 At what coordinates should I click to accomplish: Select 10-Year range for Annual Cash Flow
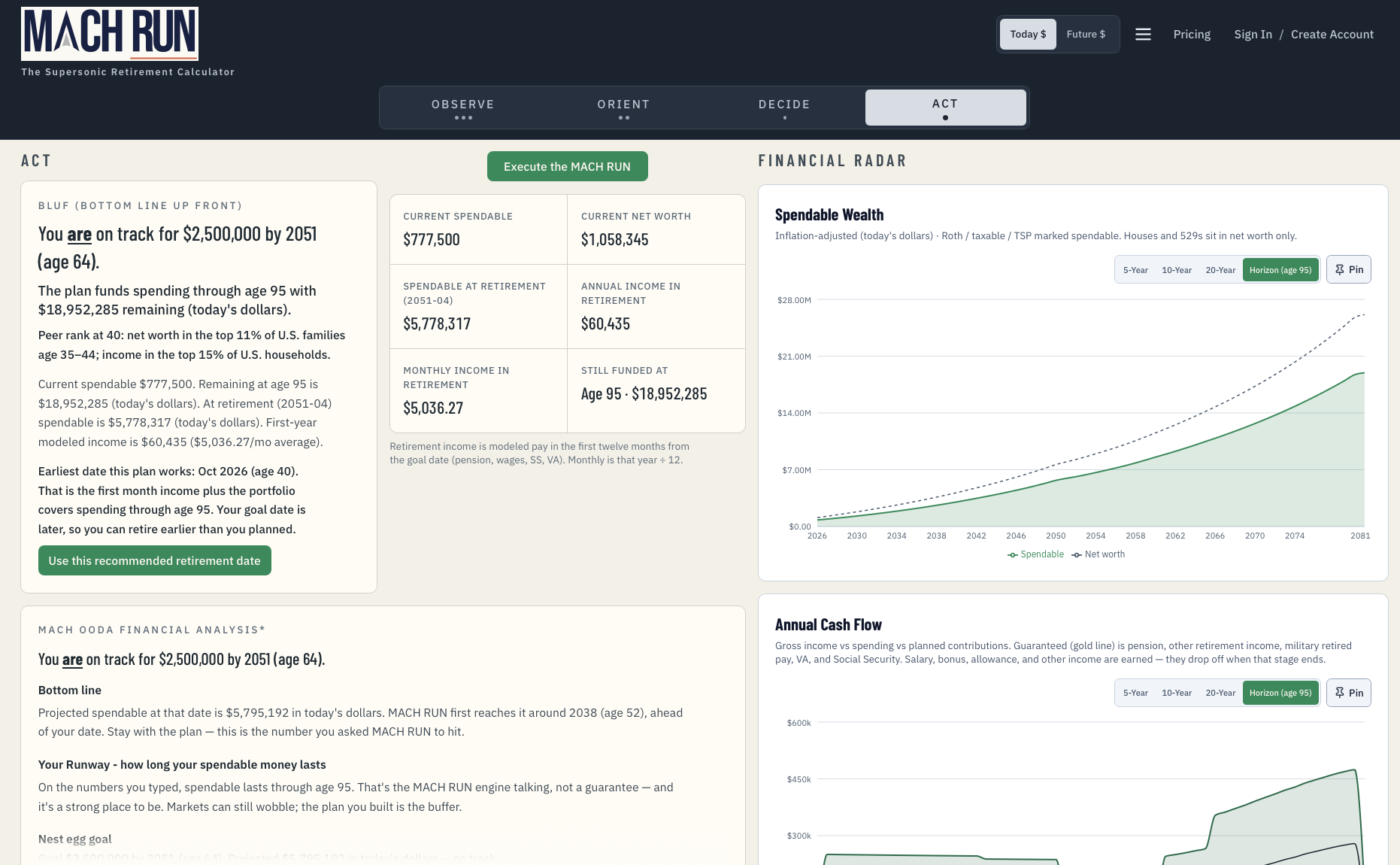tap(1177, 693)
